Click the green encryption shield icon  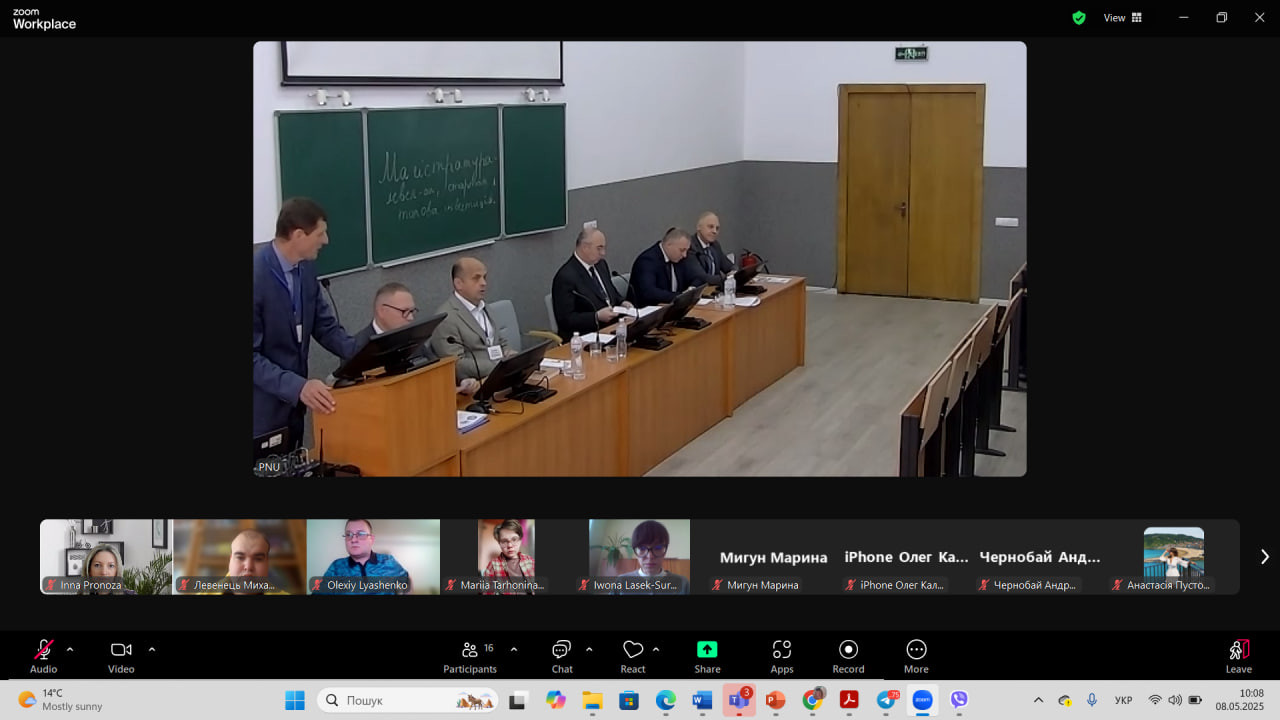pyautogui.click(x=1079, y=18)
